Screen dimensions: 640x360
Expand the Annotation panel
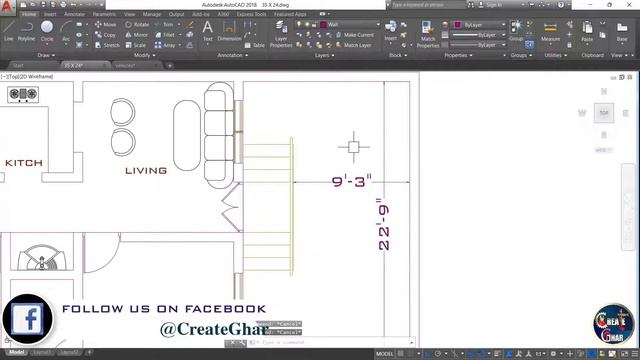point(233,55)
